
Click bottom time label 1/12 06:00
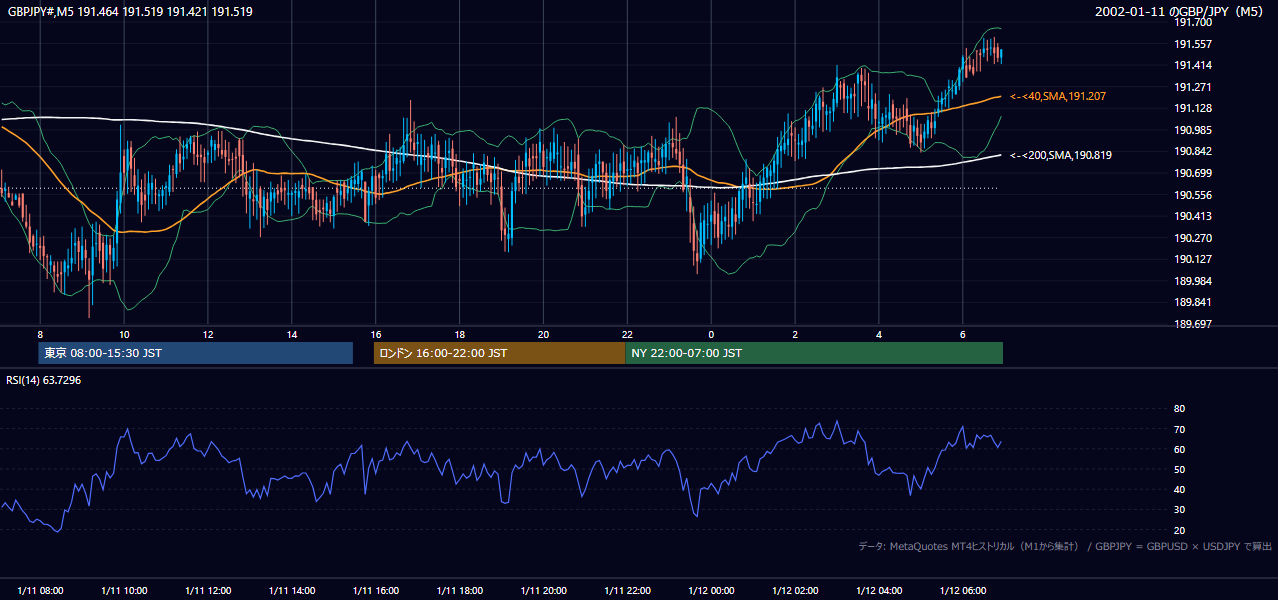pyautogui.click(x=963, y=591)
